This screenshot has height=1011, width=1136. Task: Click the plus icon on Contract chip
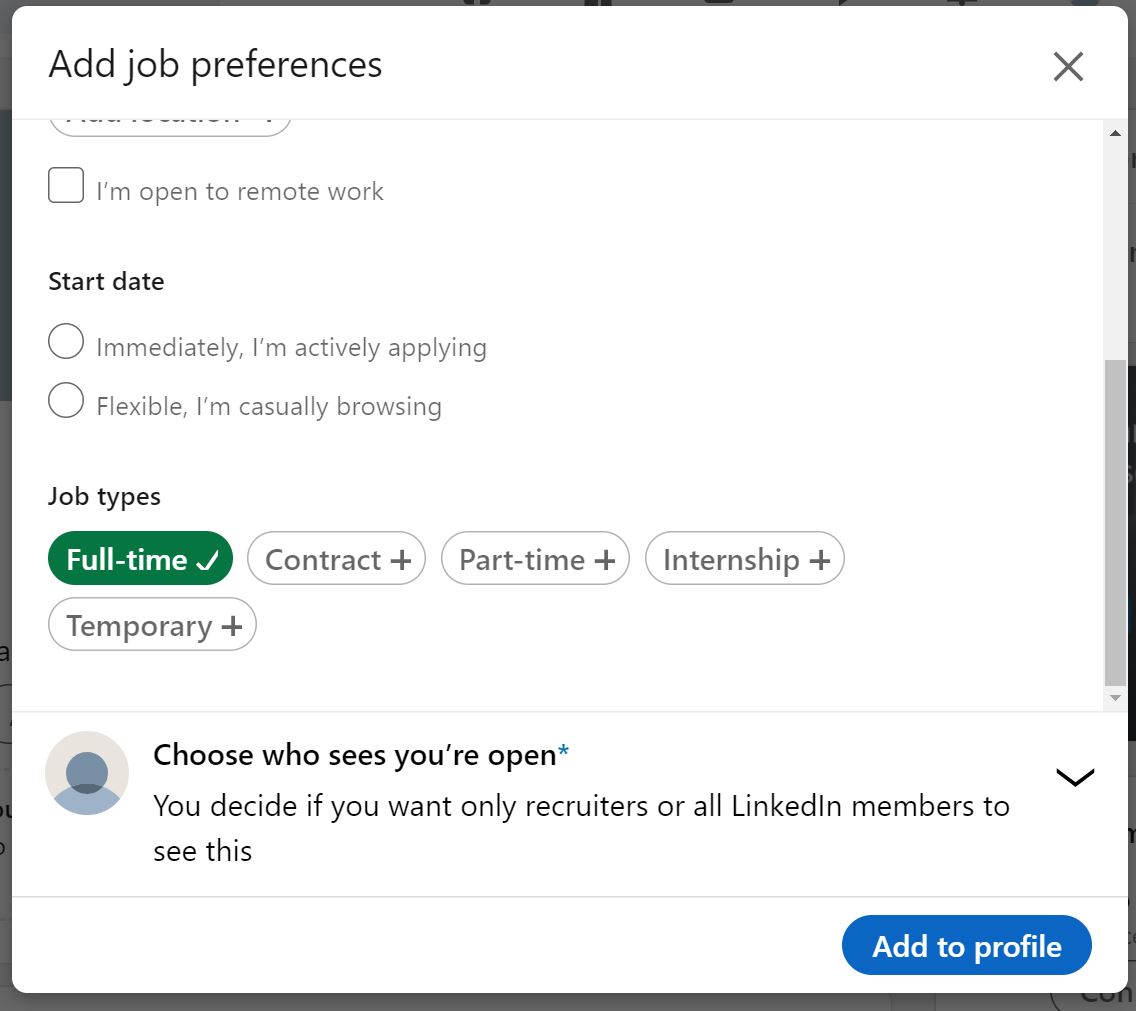tap(401, 560)
